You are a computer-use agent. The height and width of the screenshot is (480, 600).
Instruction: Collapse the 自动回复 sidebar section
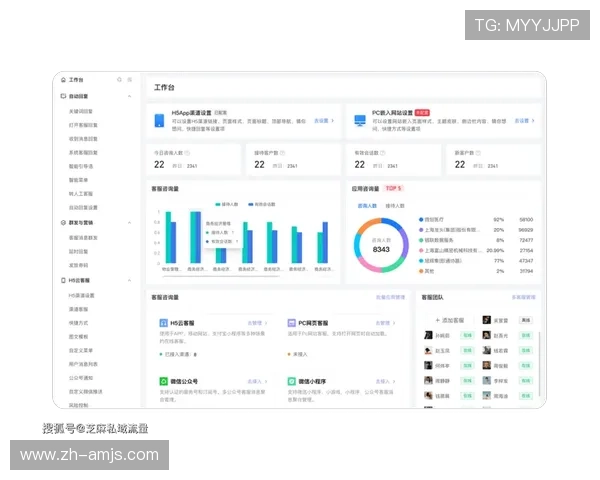coord(131,97)
